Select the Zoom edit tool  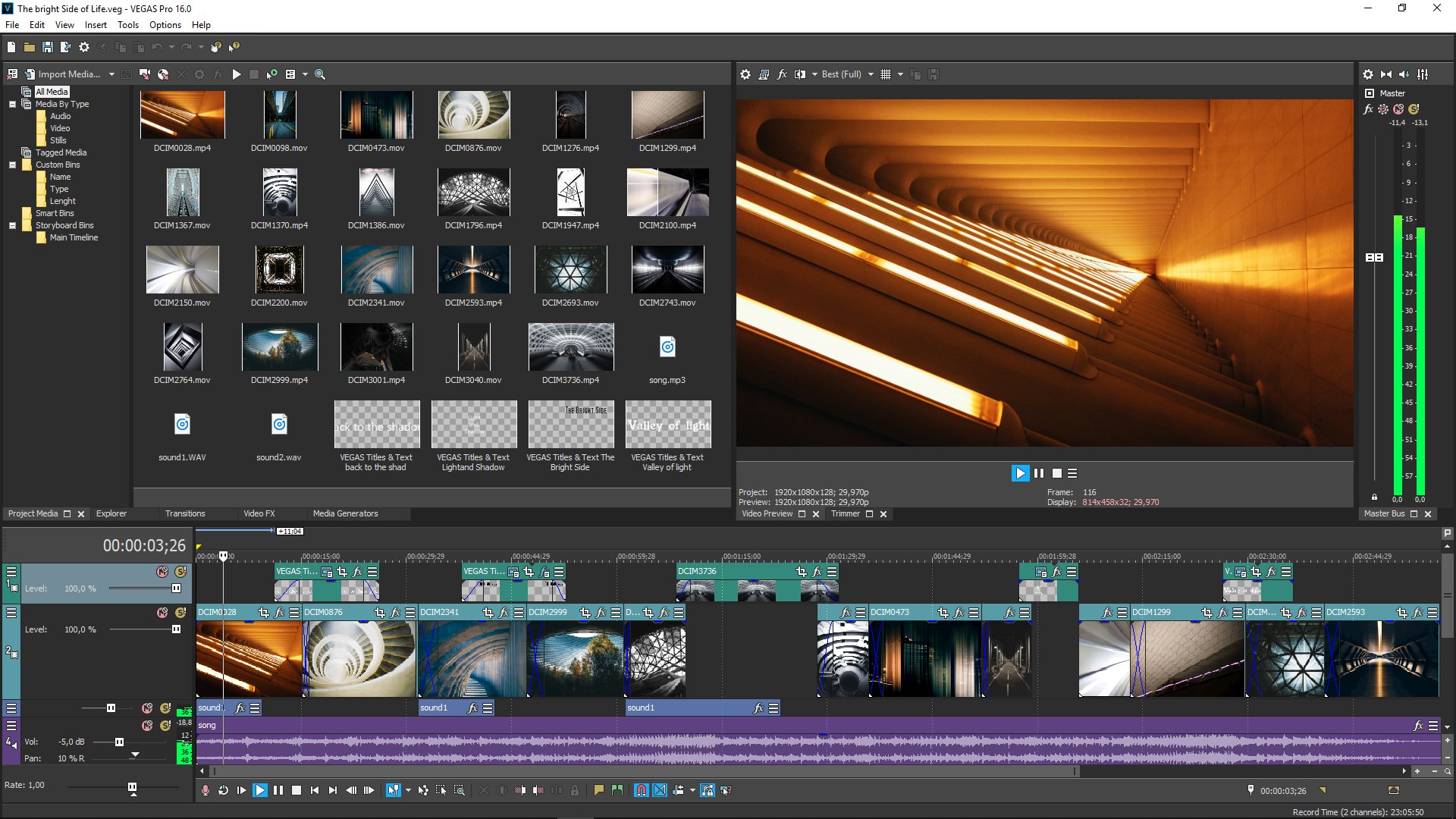click(460, 790)
